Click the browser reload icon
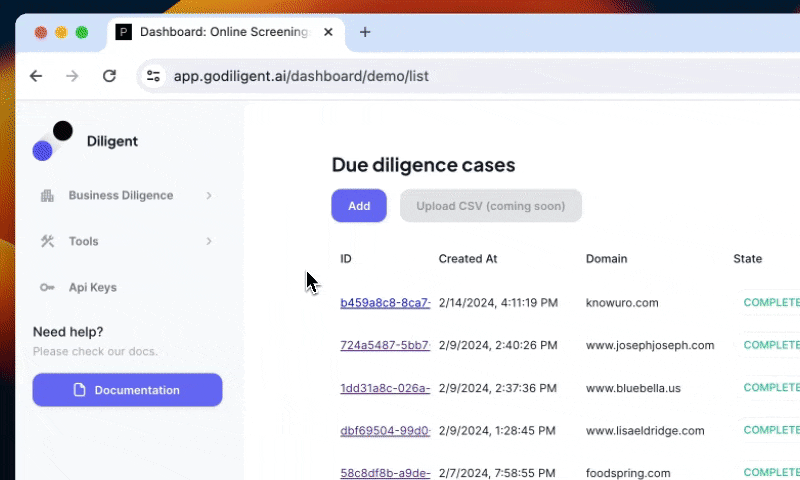 pos(110,76)
